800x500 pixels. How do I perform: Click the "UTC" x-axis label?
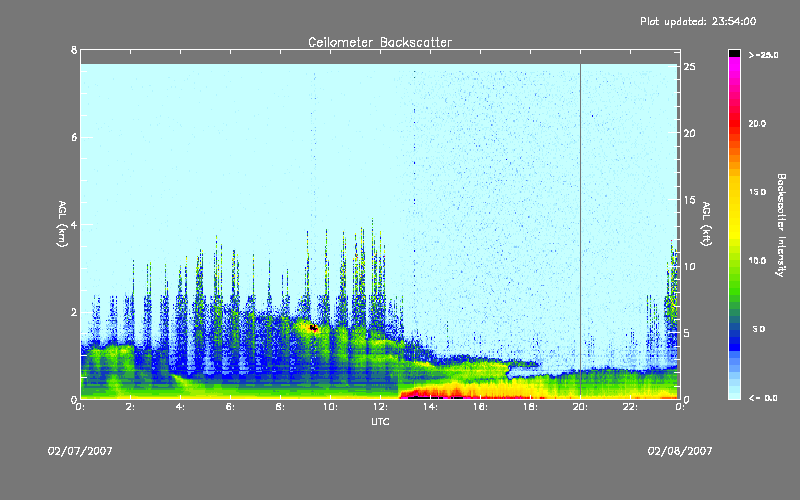click(380, 421)
